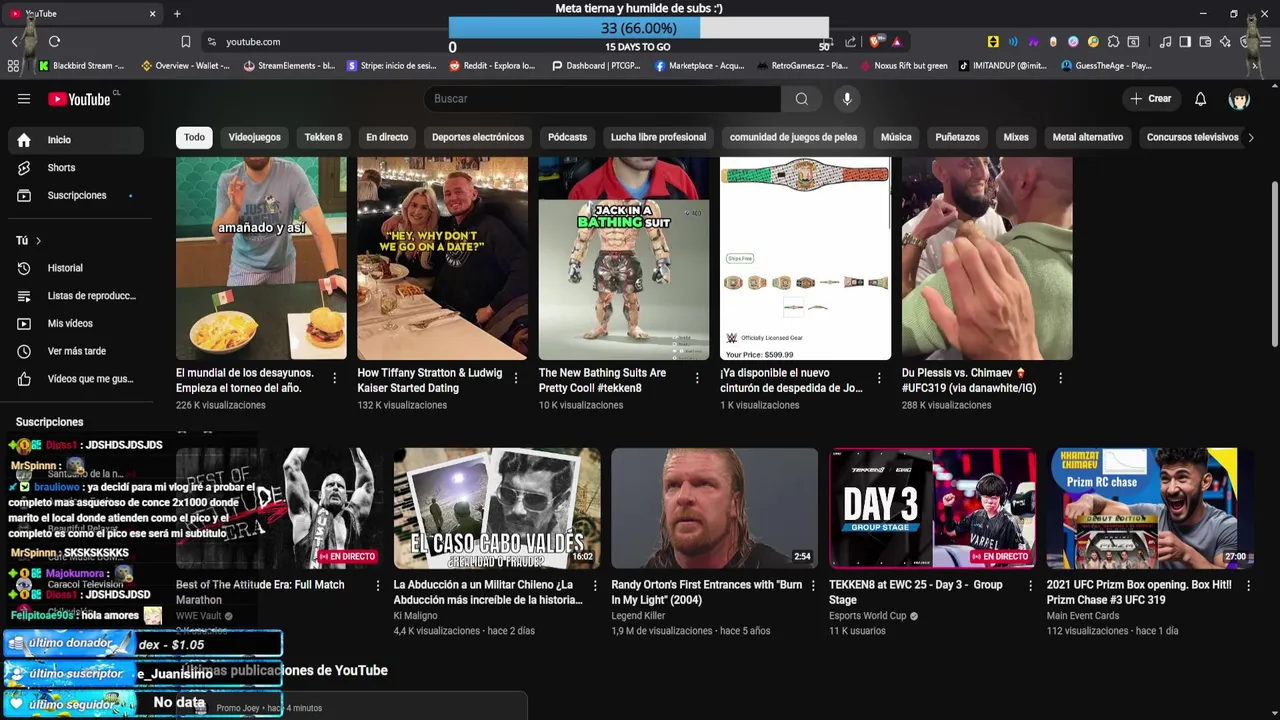This screenshot has height=720, width=1280.
Task: Open the Brave Wallet icon
Action: [1205, 42]
